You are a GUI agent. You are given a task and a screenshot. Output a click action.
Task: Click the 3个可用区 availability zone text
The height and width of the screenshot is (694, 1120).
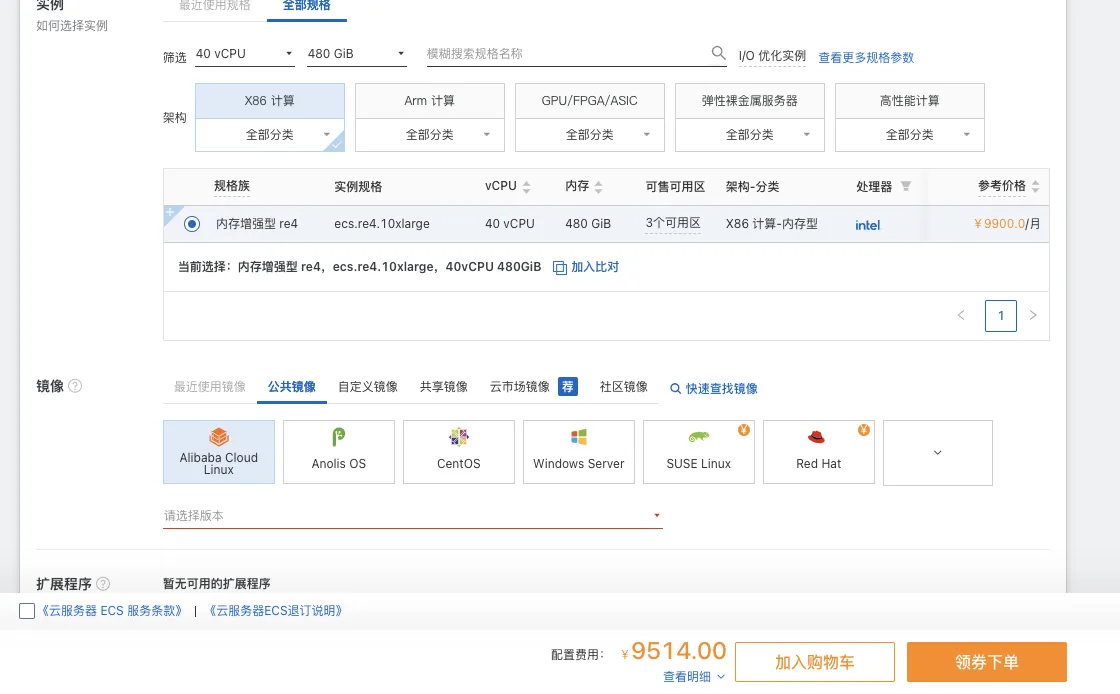[673, 223]
